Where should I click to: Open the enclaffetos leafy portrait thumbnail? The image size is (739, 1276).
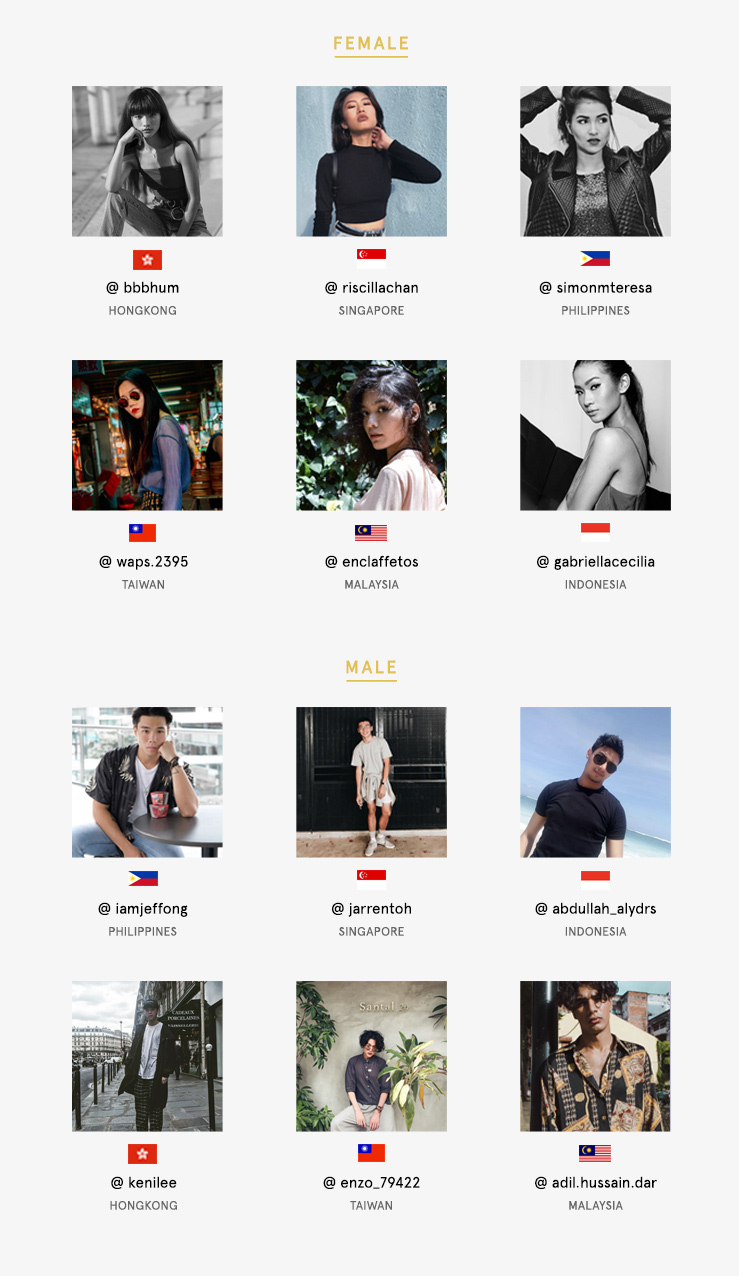pos(371,435)
